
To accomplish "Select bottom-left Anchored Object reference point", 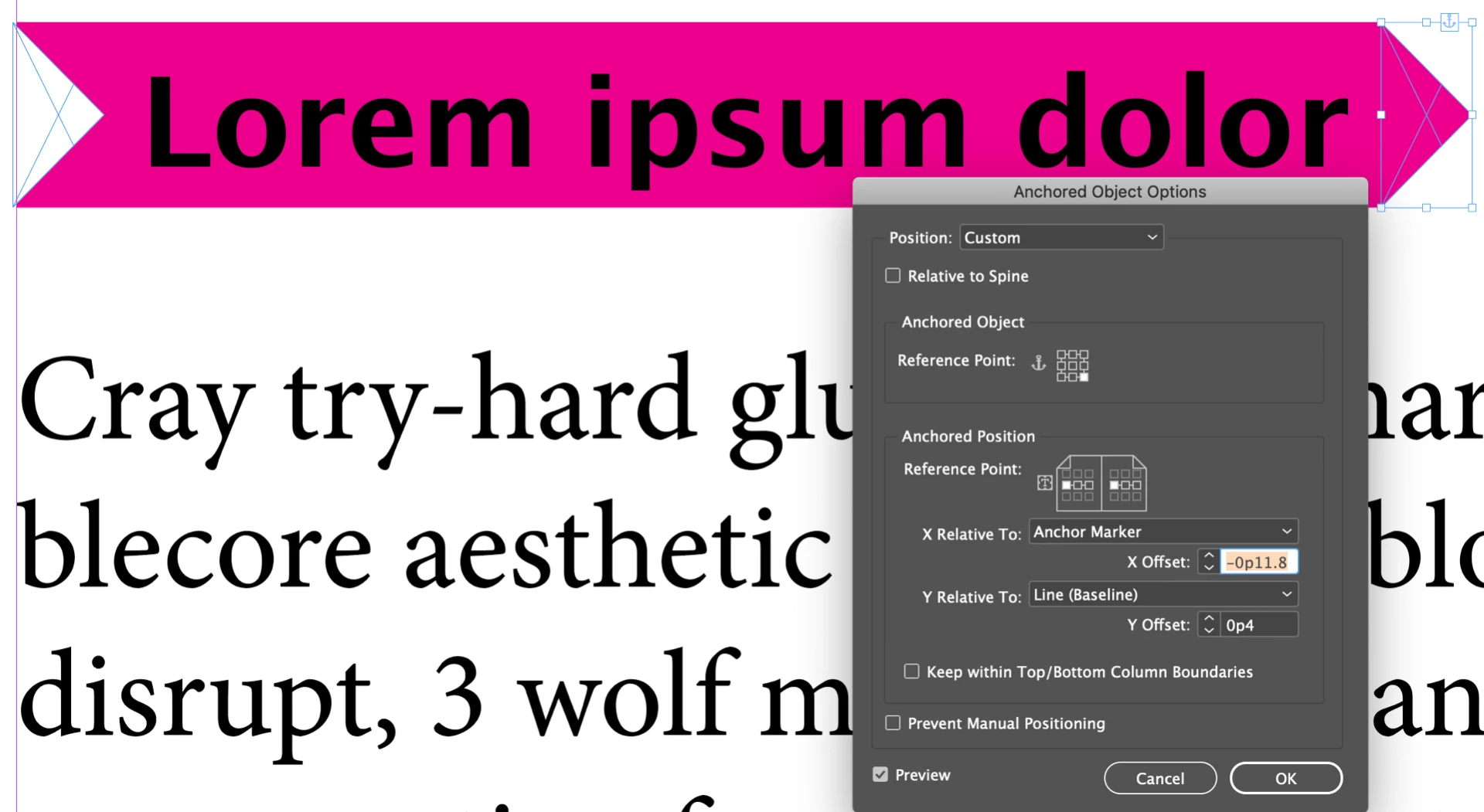I will pyautogui.click(x=1061, y=377).
